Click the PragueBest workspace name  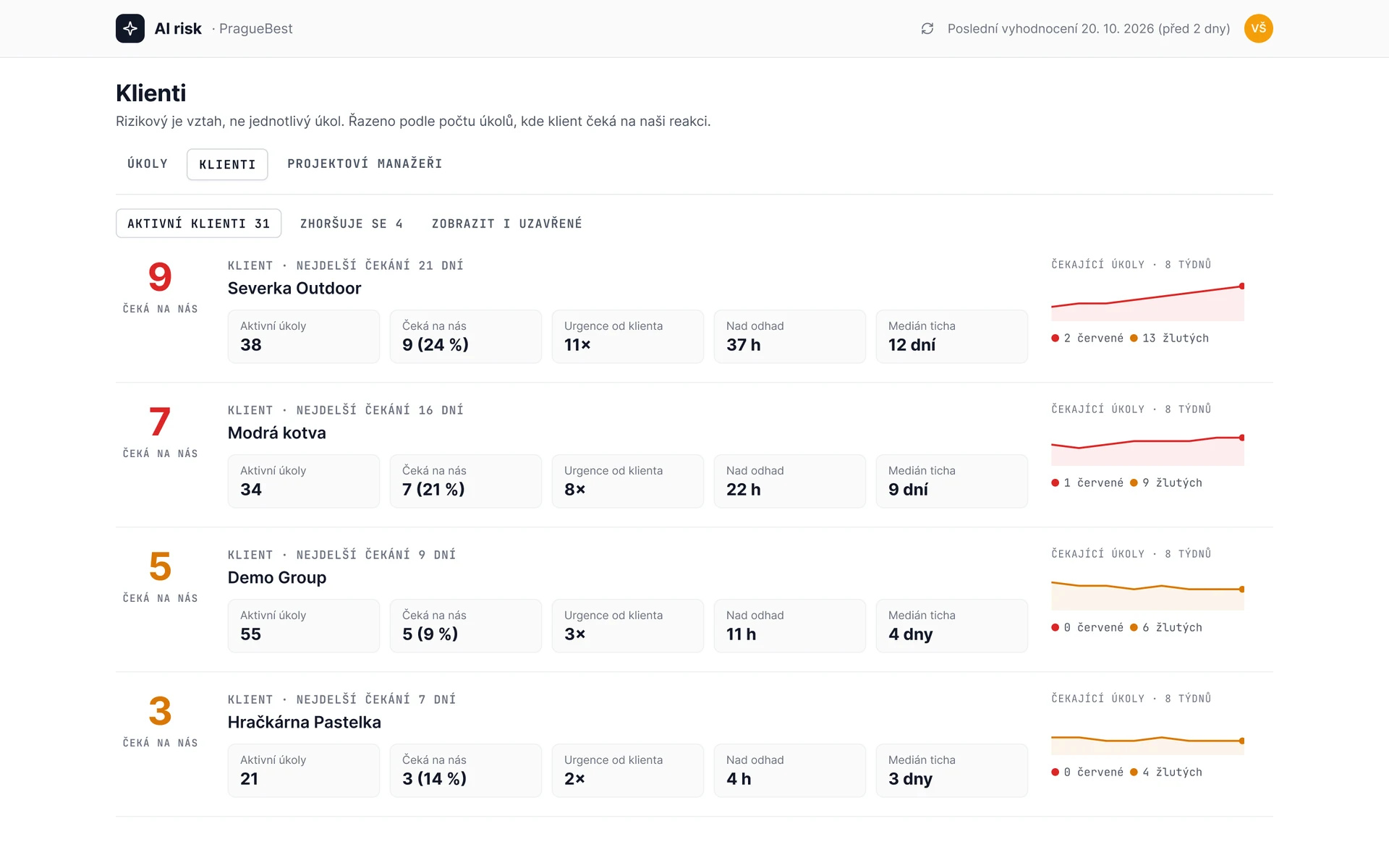255,28
